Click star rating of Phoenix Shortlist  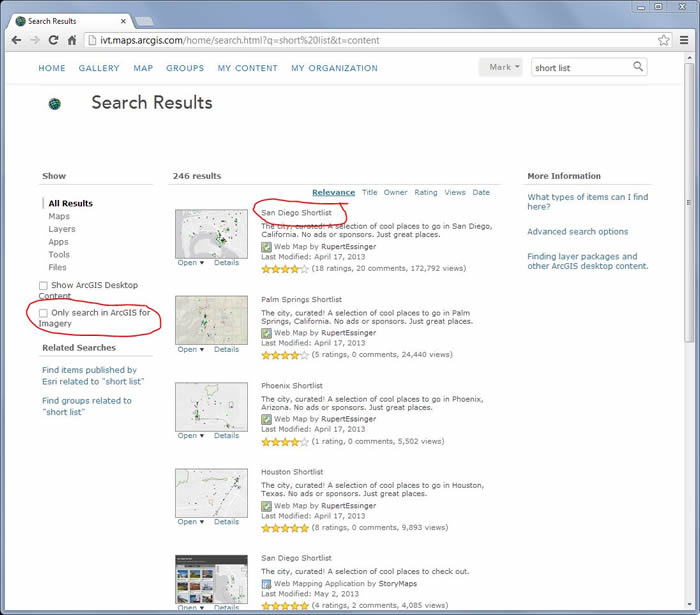(x=285, y=442)
